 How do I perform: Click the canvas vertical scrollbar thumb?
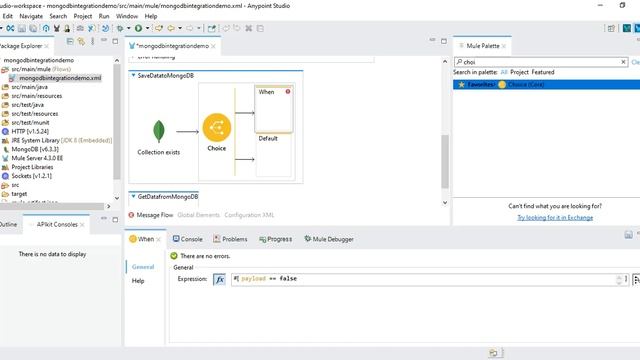445,162
